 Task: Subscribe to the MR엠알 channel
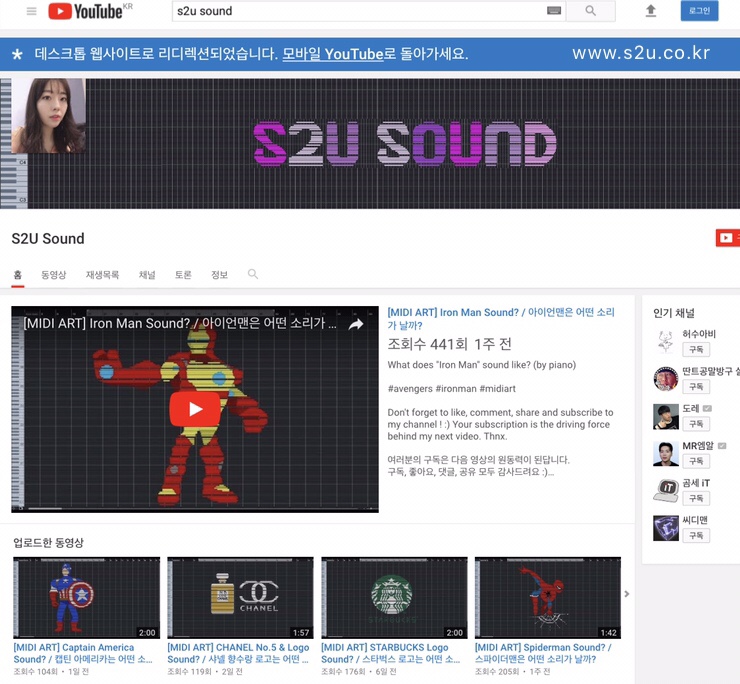[696, 461]
